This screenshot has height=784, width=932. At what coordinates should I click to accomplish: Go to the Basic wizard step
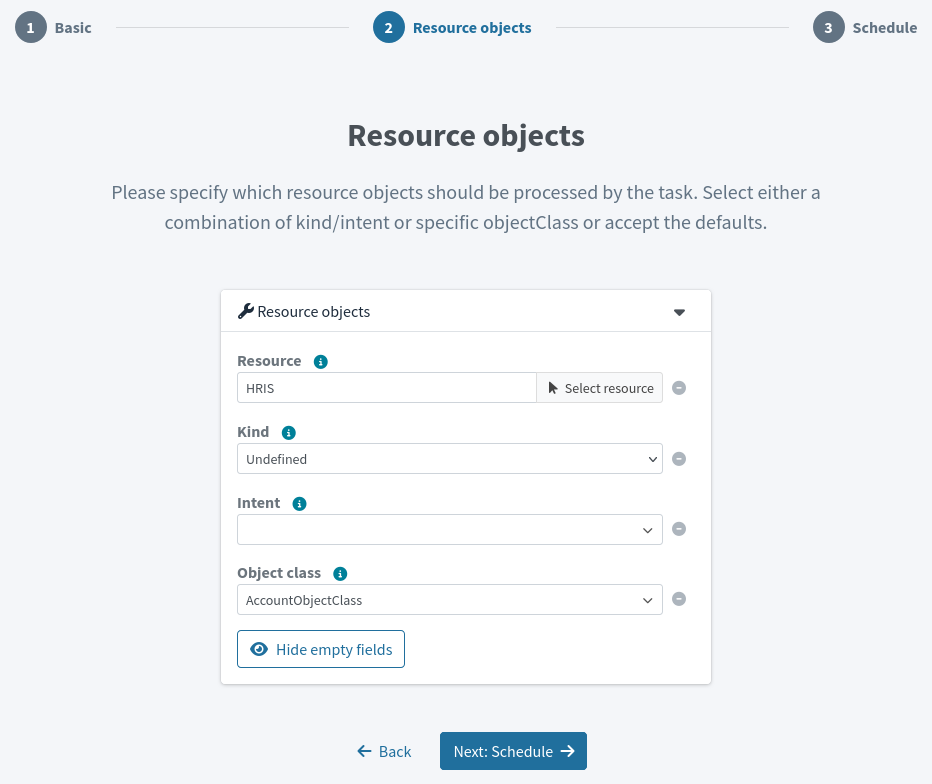53,27
